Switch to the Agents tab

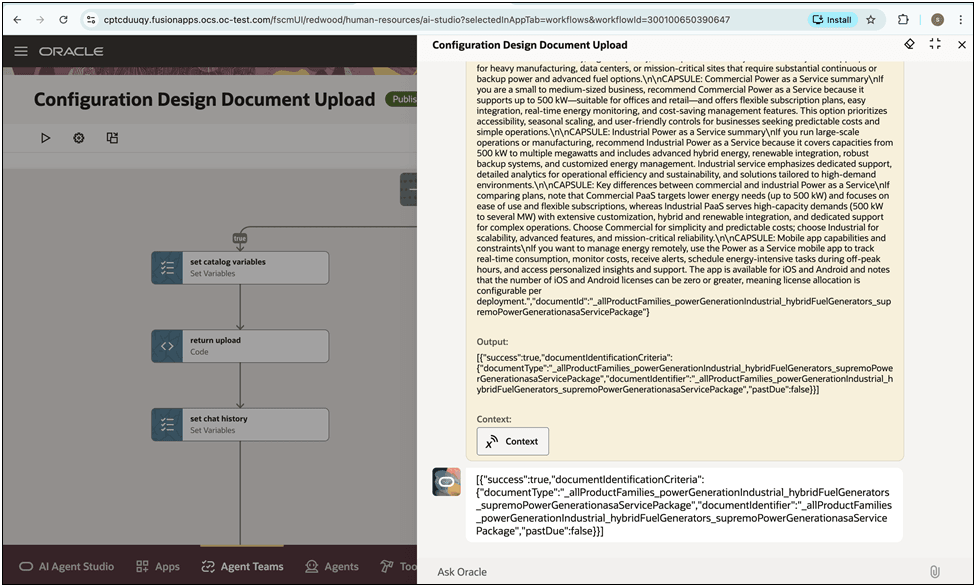click(x=332, y=566)
